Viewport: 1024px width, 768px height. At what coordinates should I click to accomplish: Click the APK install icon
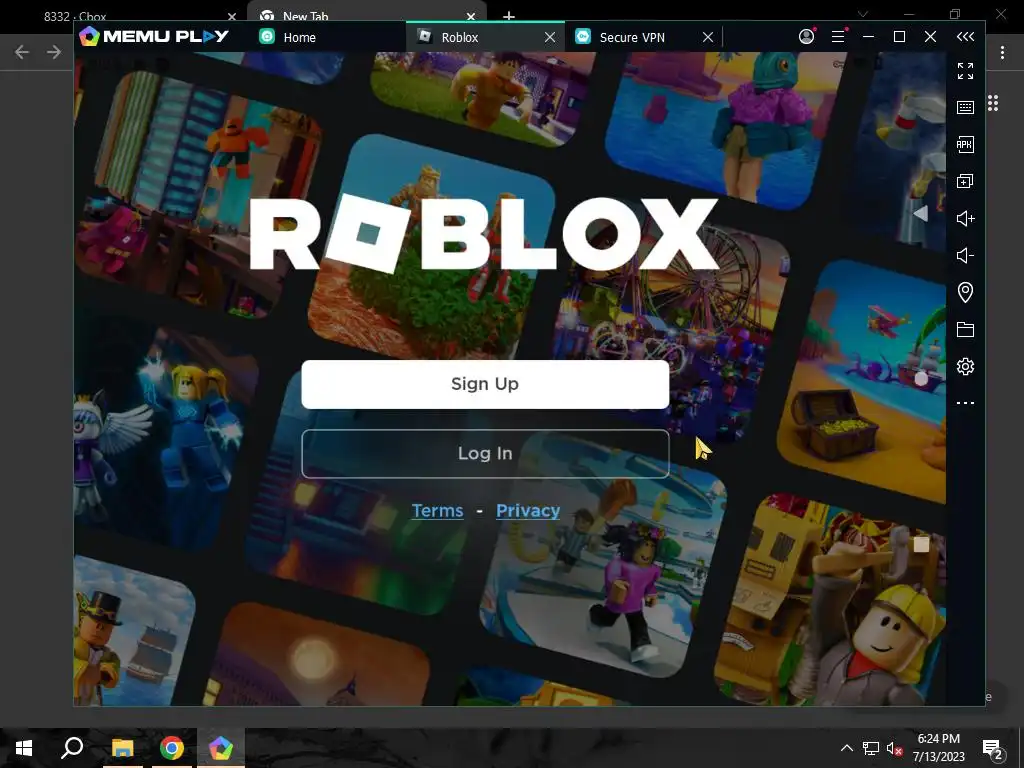[x=965, y=144]
